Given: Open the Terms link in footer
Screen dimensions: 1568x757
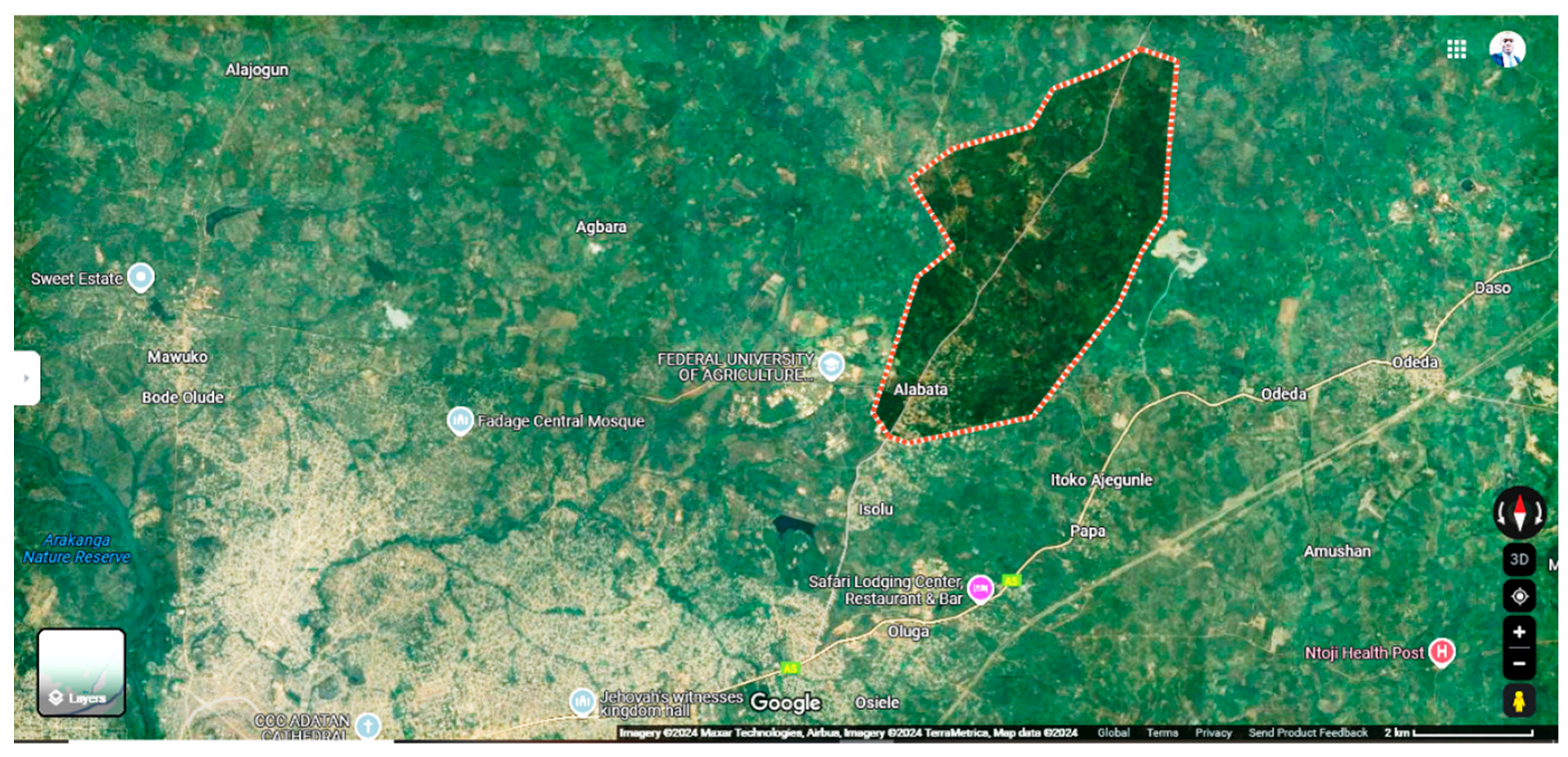Looking at the screenshot, I should click(x=1161, y=733).
